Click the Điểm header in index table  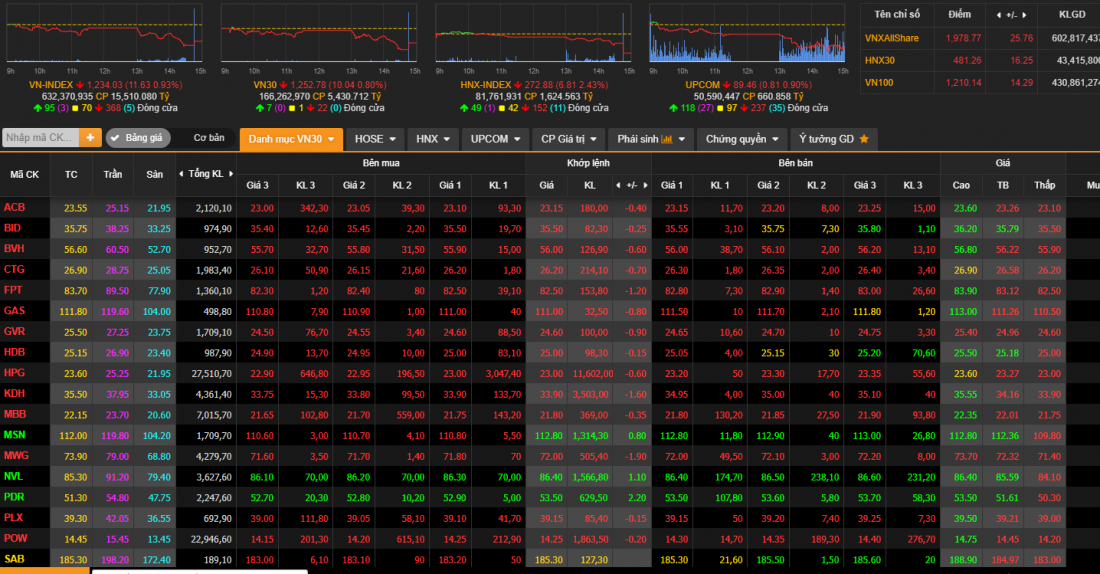pyautogui.click(x=960, y=15)
